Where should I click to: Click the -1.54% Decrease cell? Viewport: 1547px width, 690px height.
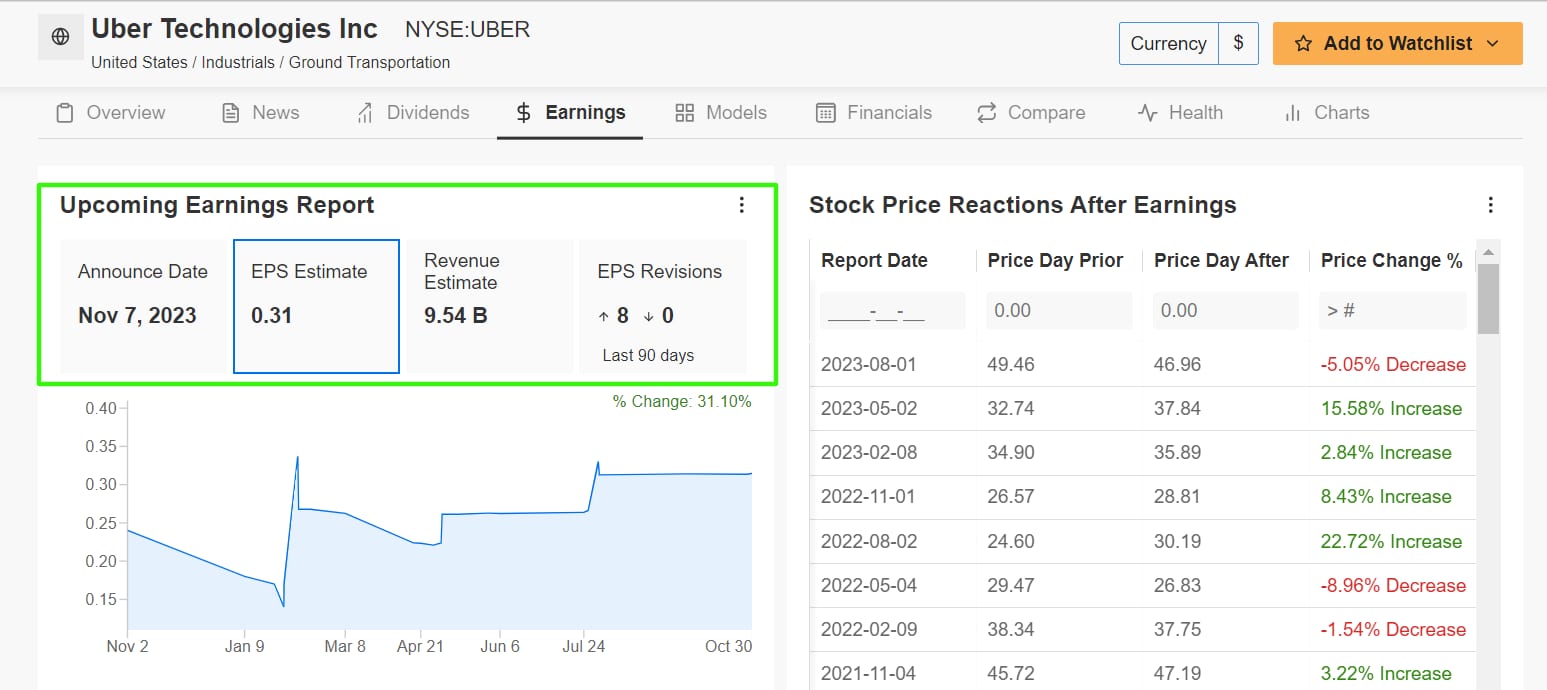[x=1393, y=630]
